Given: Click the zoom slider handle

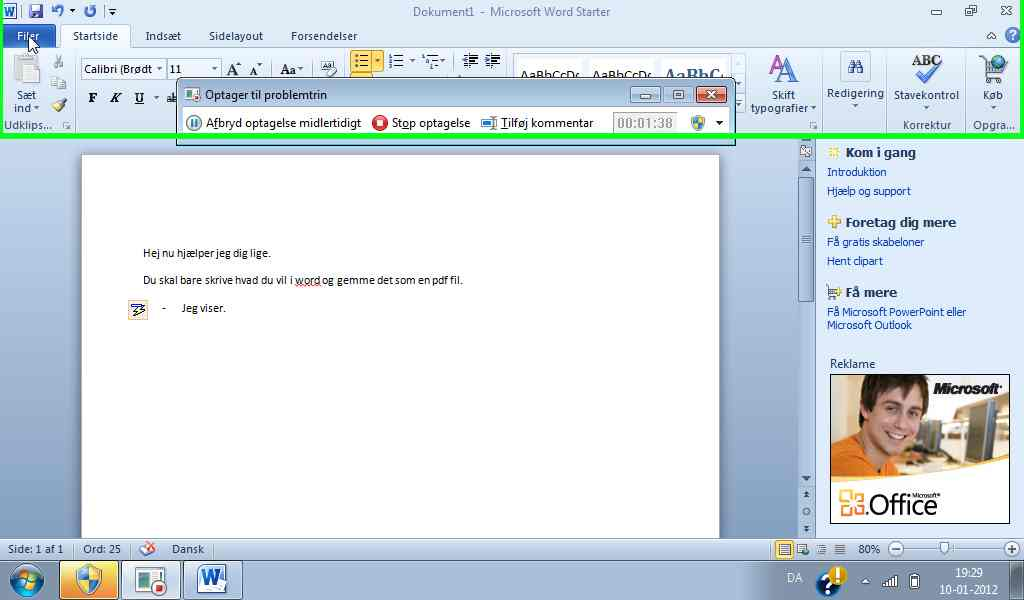Looking at the screenshot, I should pyautogui.click(x=944, y=549).
